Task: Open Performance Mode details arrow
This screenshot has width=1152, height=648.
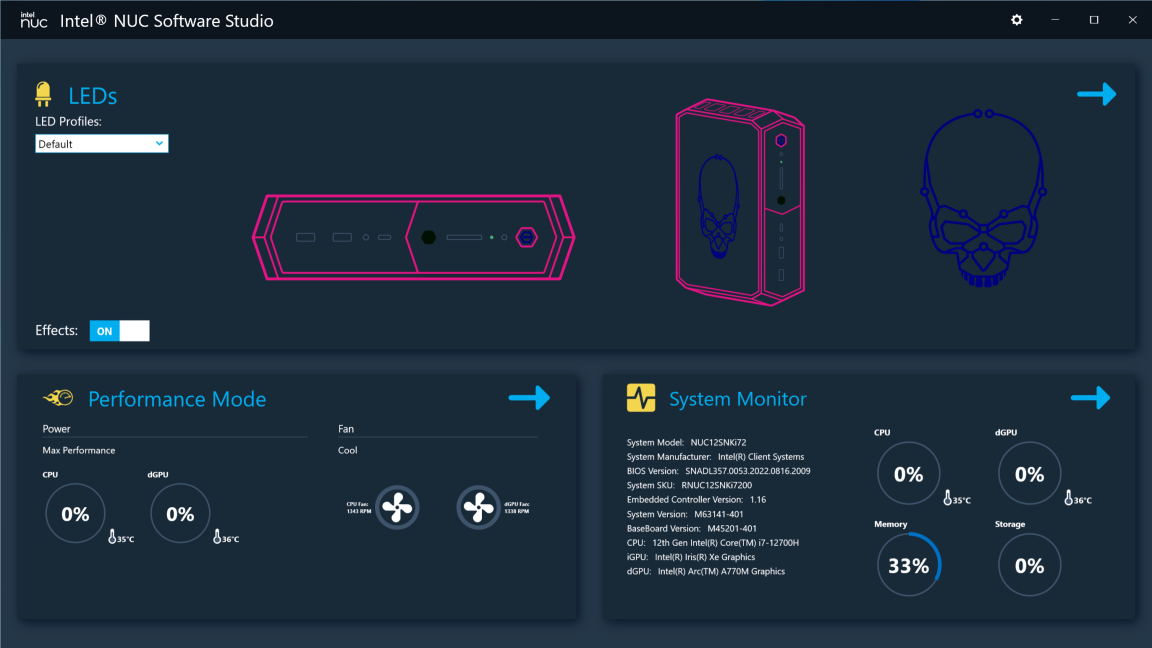Action: [529, 397]
